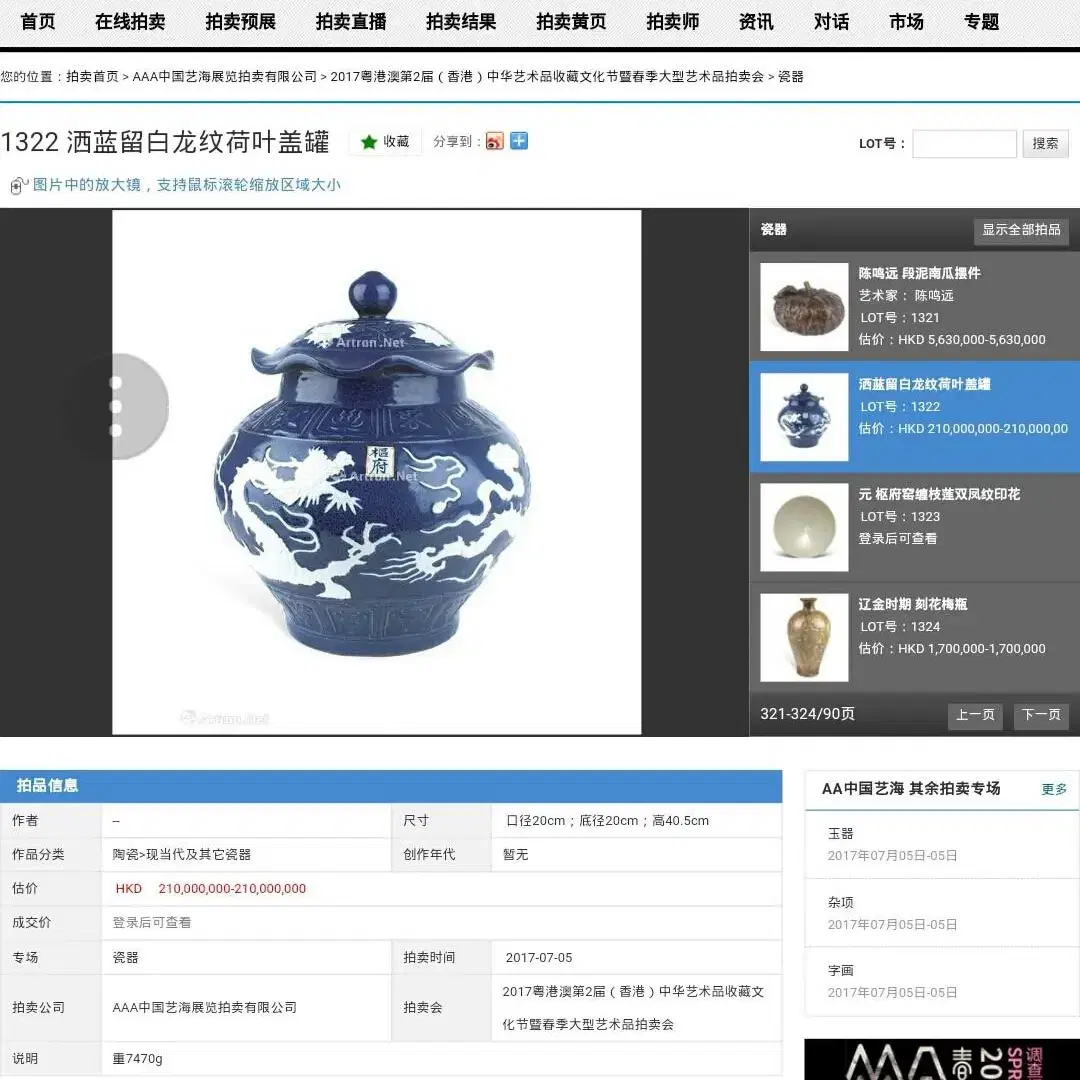Click the mouse magnifier hint icon

(19, 185)
